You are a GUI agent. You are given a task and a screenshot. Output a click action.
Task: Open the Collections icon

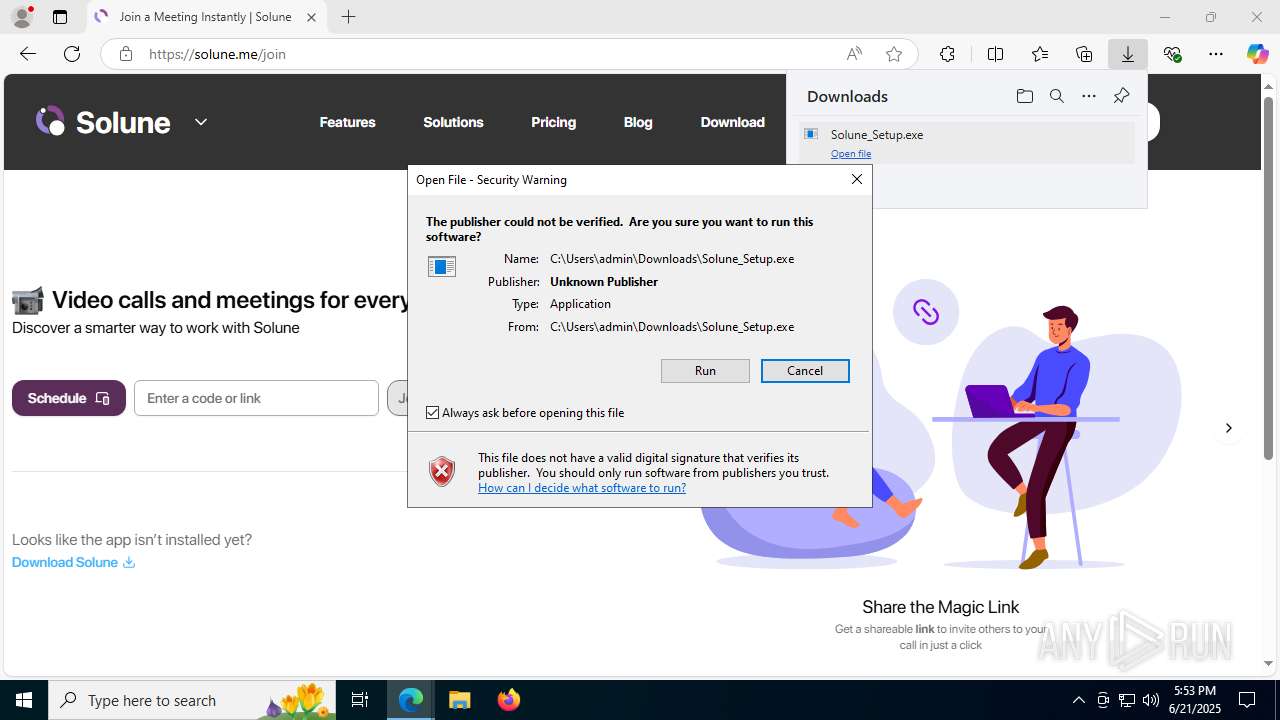[1084, 54]
